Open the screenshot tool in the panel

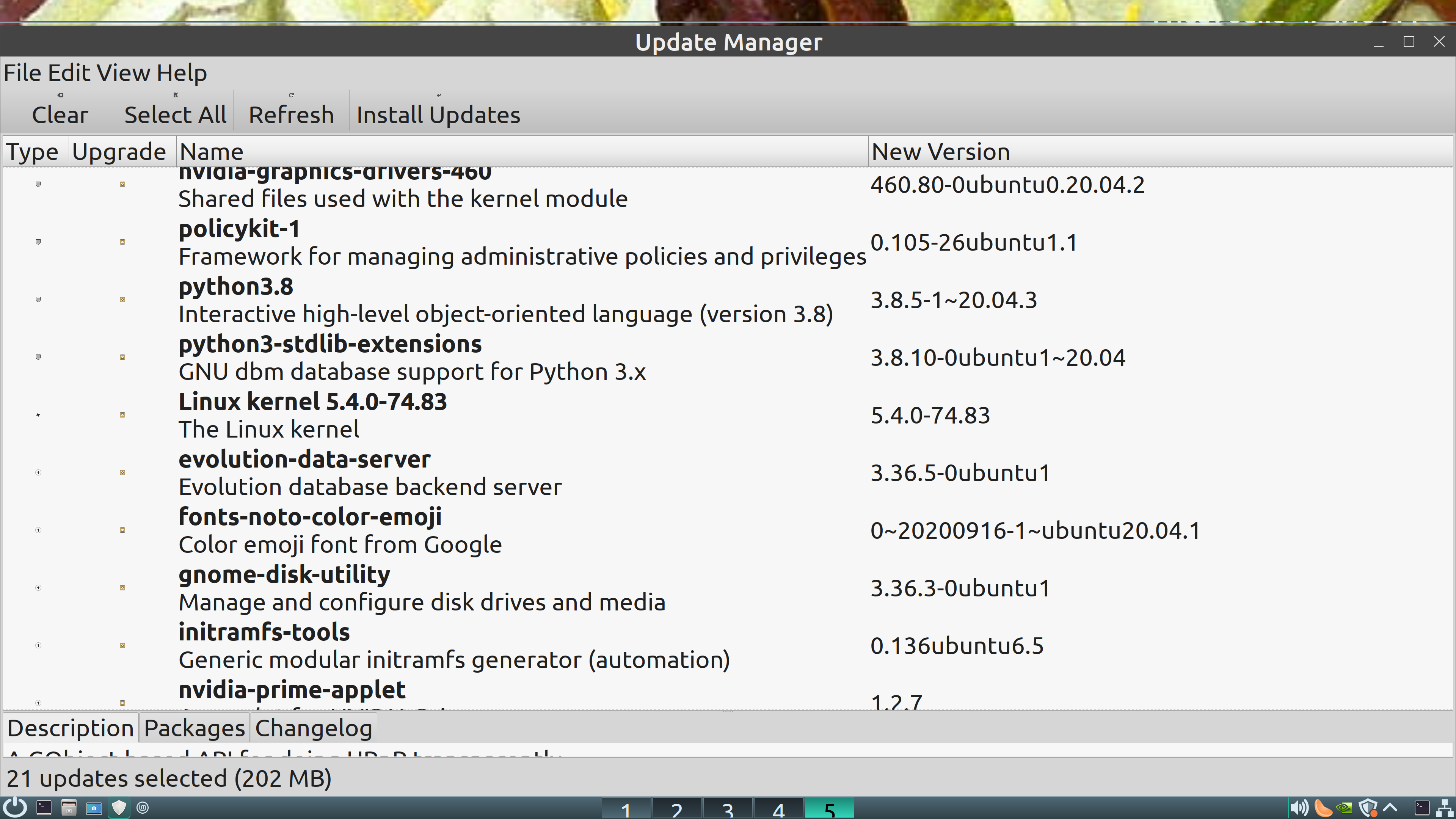coord(94,808)
